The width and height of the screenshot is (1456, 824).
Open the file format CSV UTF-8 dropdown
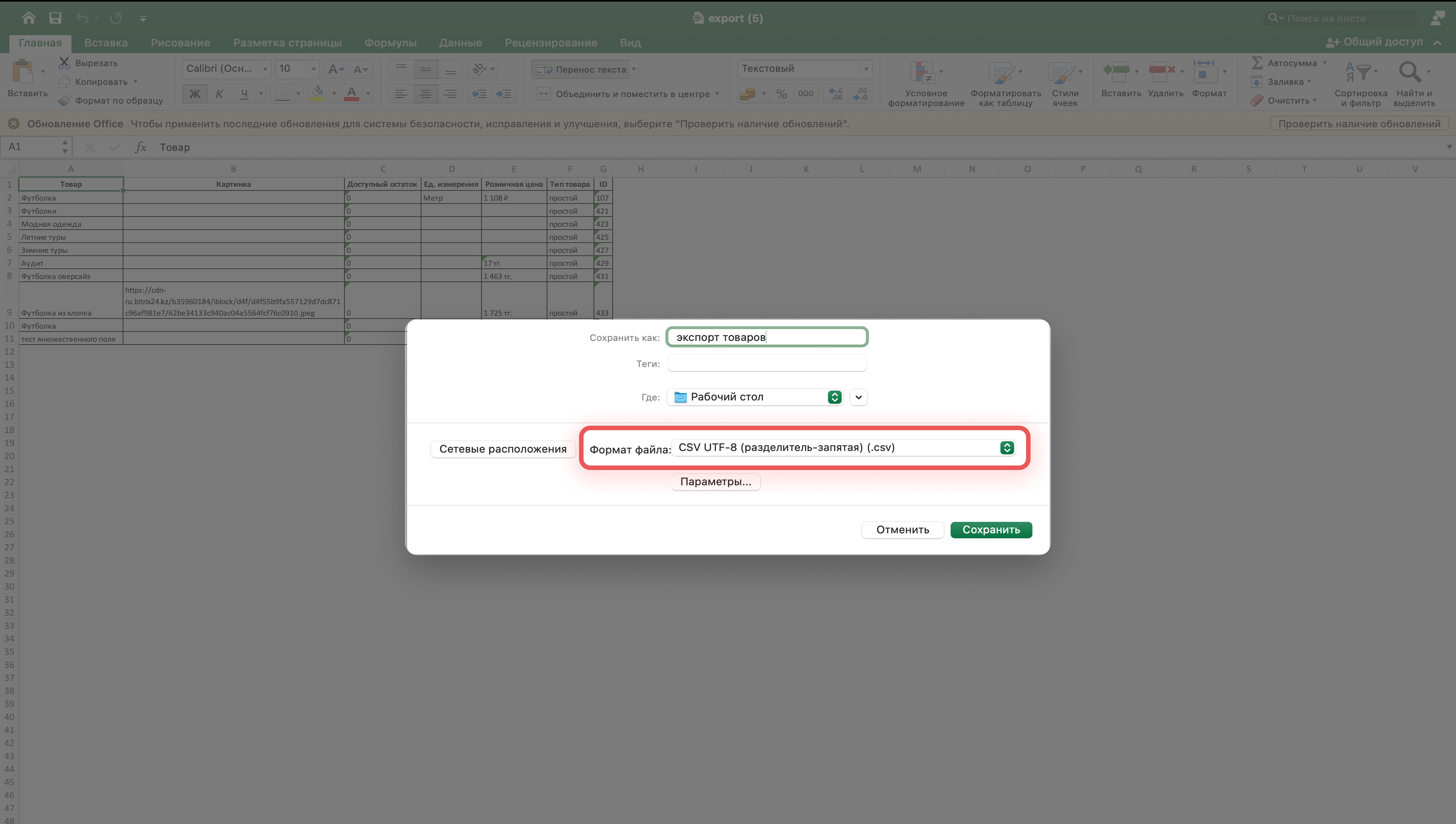(843, 448)
